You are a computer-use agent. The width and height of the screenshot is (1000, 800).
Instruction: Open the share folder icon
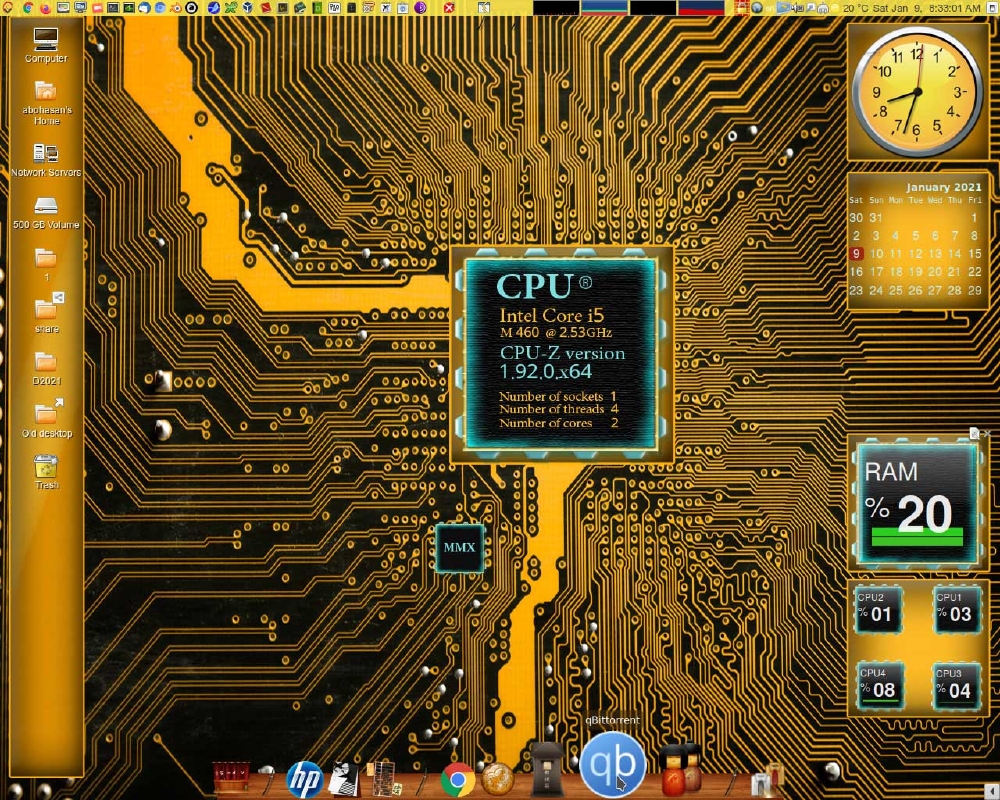pos(47,314)
